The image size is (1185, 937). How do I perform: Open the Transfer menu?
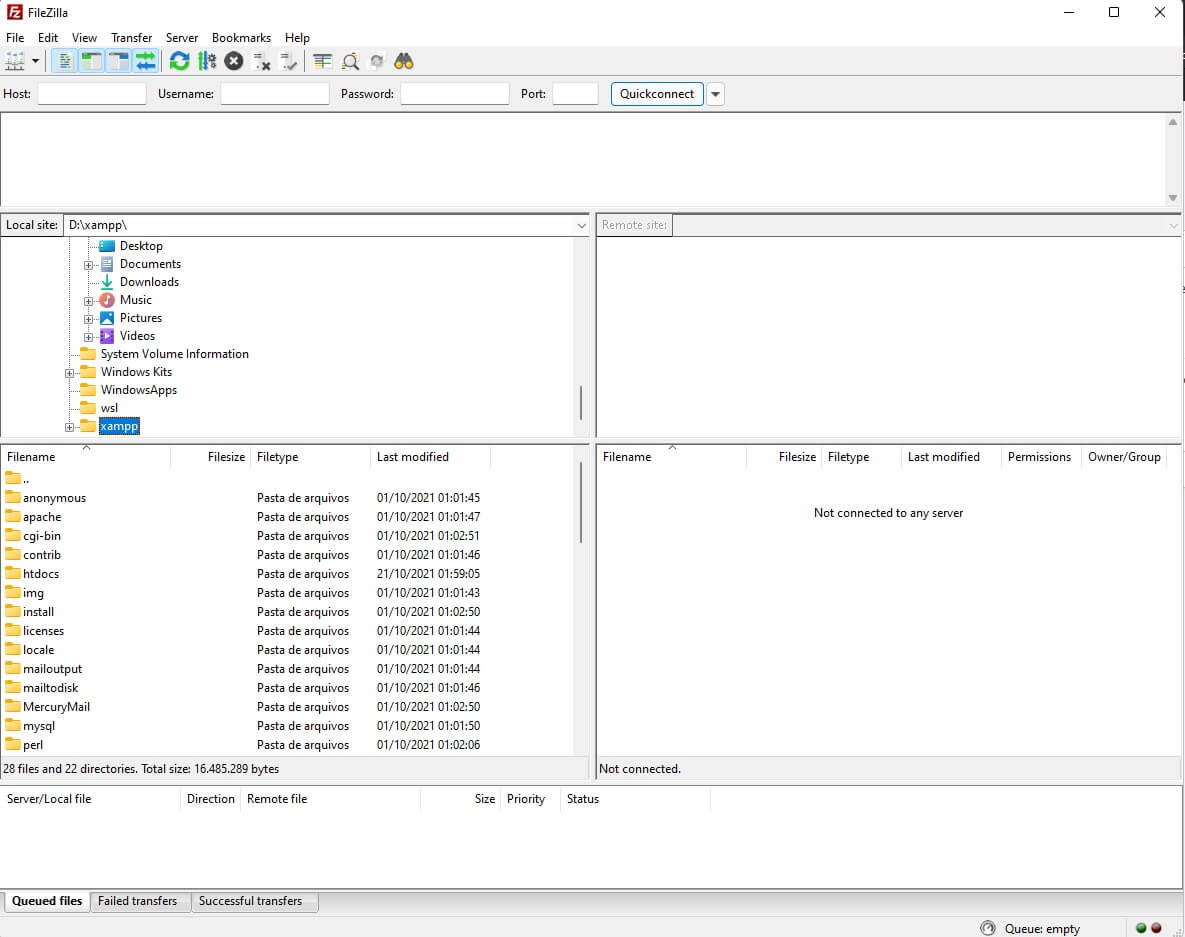131,38
